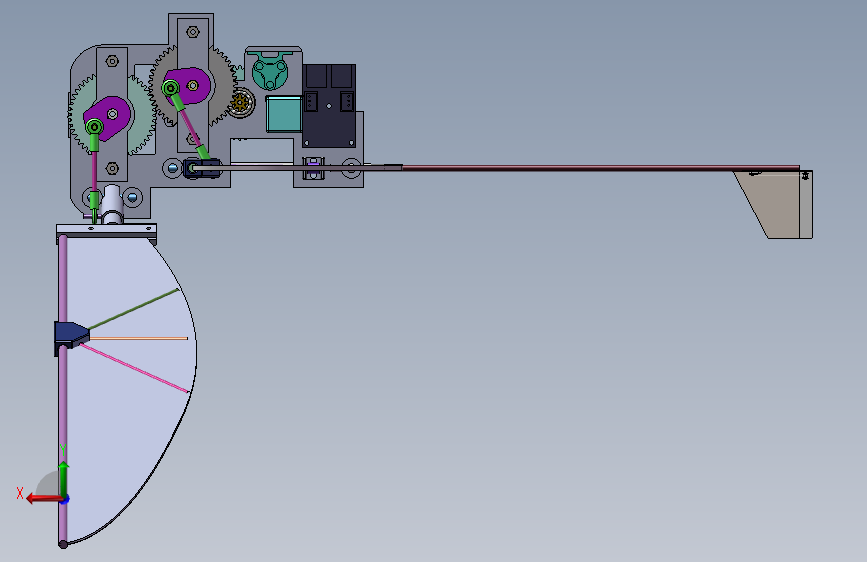Select the black circuit board component

(x=329, y=106)
